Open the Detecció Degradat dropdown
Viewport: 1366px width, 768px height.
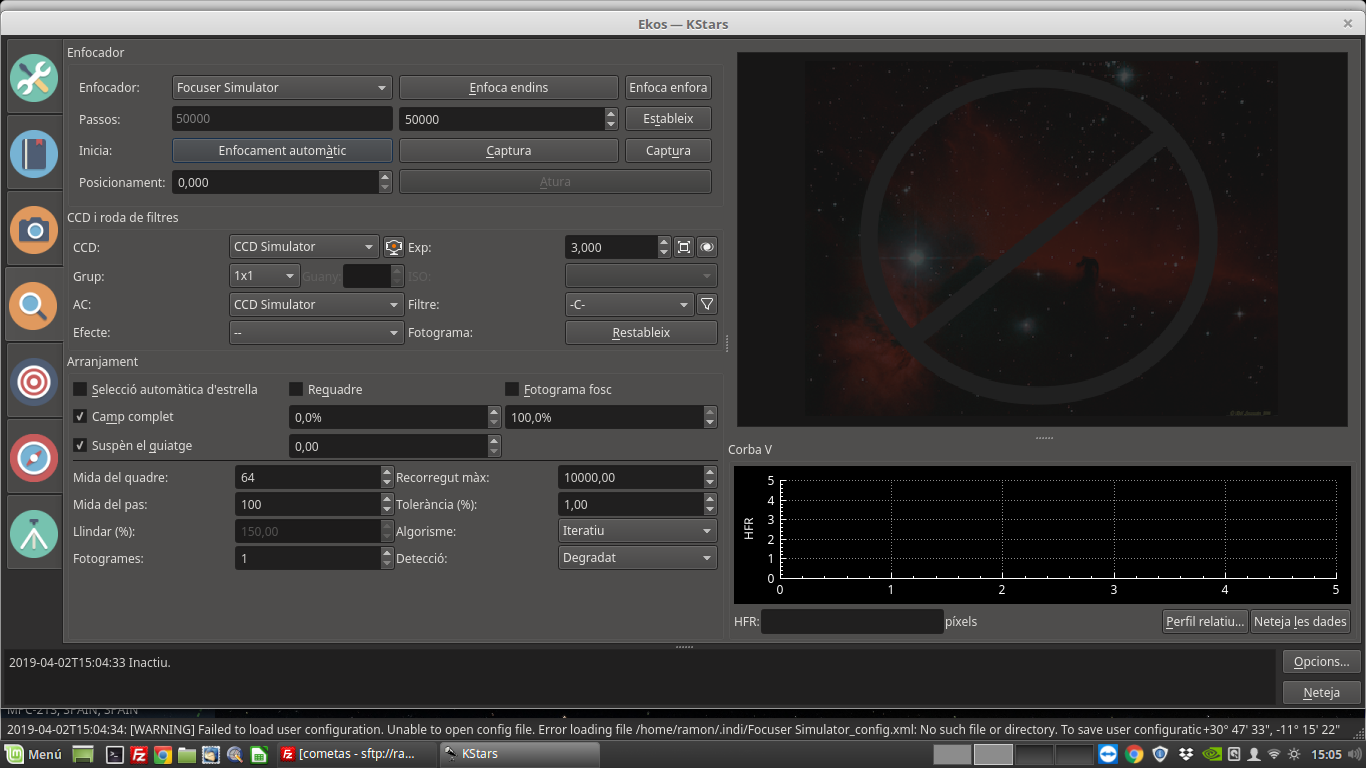[638, 558]
